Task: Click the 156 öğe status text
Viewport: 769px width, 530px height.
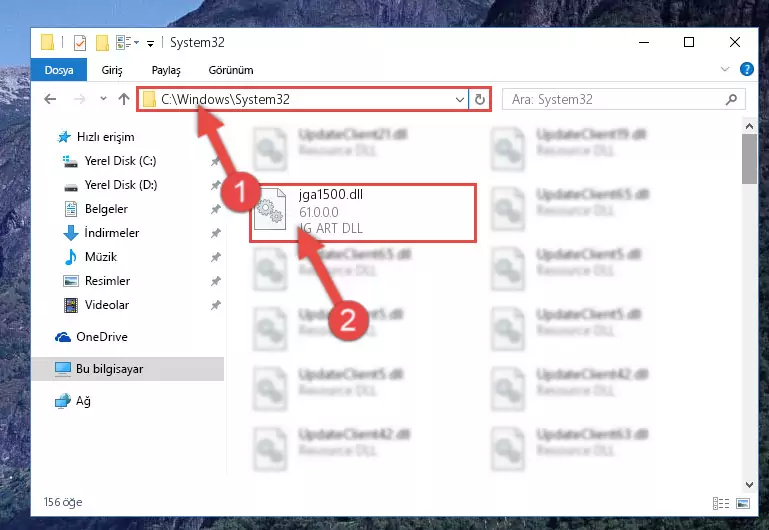Action: [63, 502]
